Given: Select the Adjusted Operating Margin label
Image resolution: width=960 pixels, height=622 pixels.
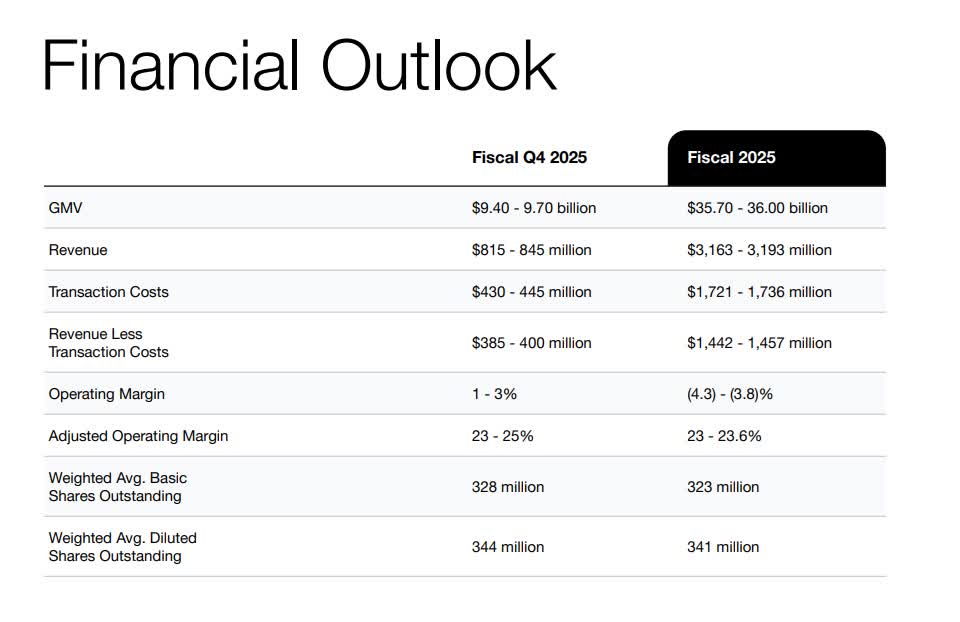Looking at the screenshot, I should tap(138, 436).
